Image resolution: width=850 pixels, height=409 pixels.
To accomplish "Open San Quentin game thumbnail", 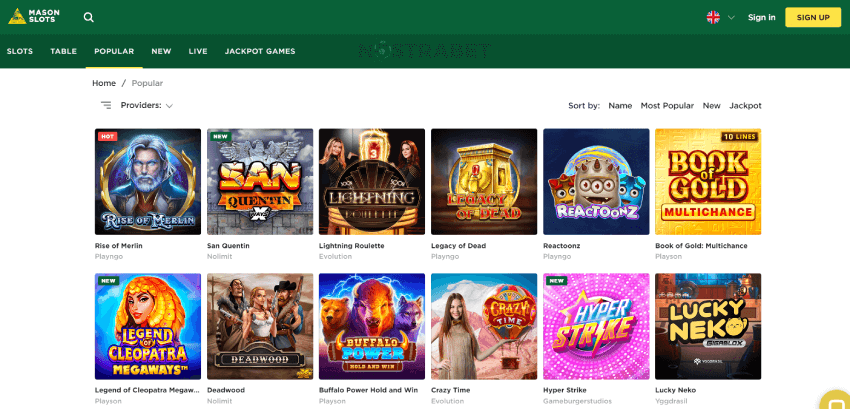I will pyautogui.click(x=260, y=182).
